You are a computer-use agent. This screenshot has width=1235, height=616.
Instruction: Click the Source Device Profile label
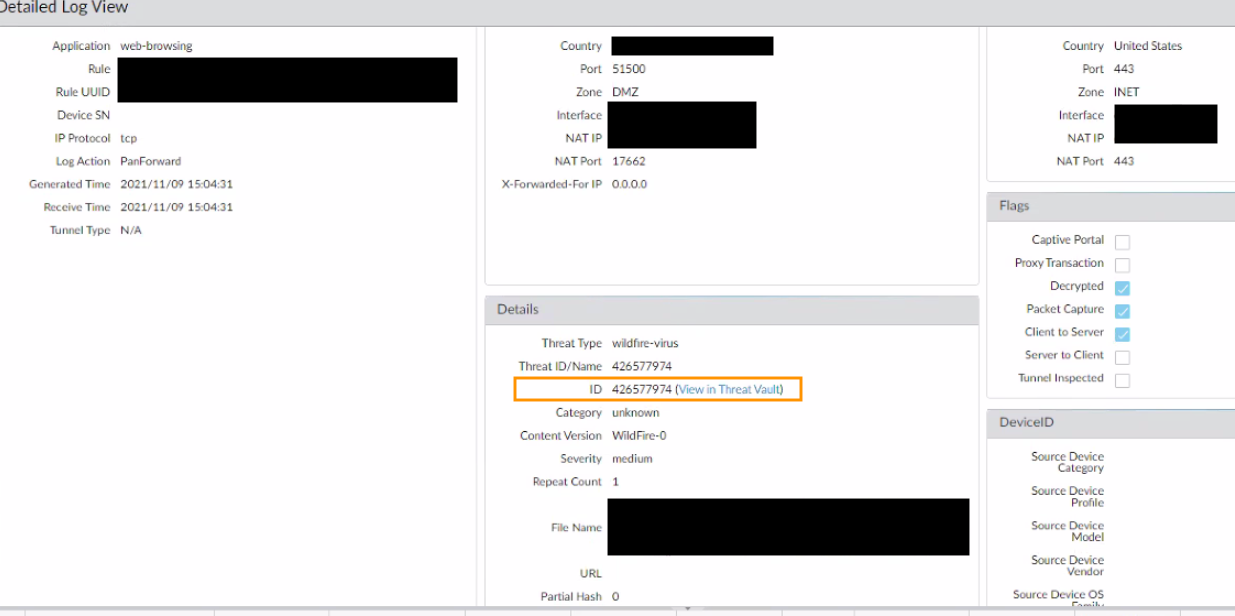click(1067, 497)
